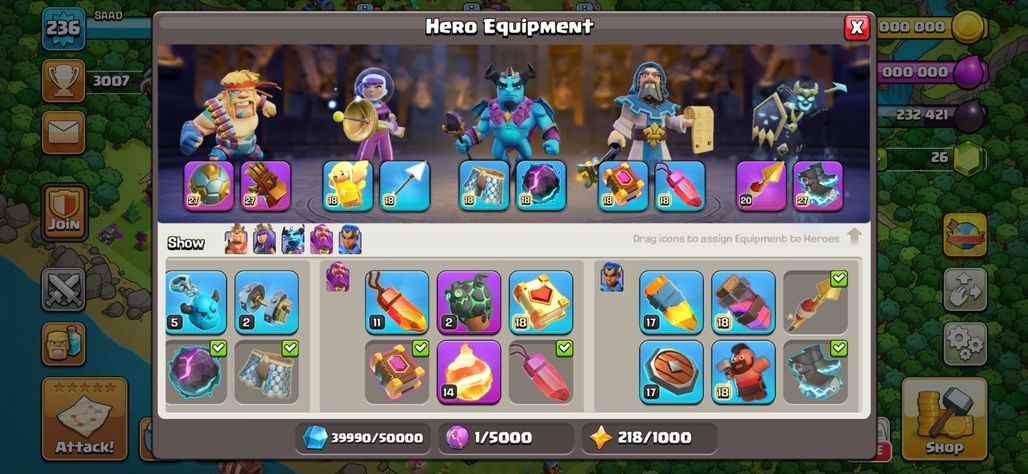Click the Shiny Ore 39990/50000 counter
This screenshot has height=474, width=1028.
coord(363,438)
